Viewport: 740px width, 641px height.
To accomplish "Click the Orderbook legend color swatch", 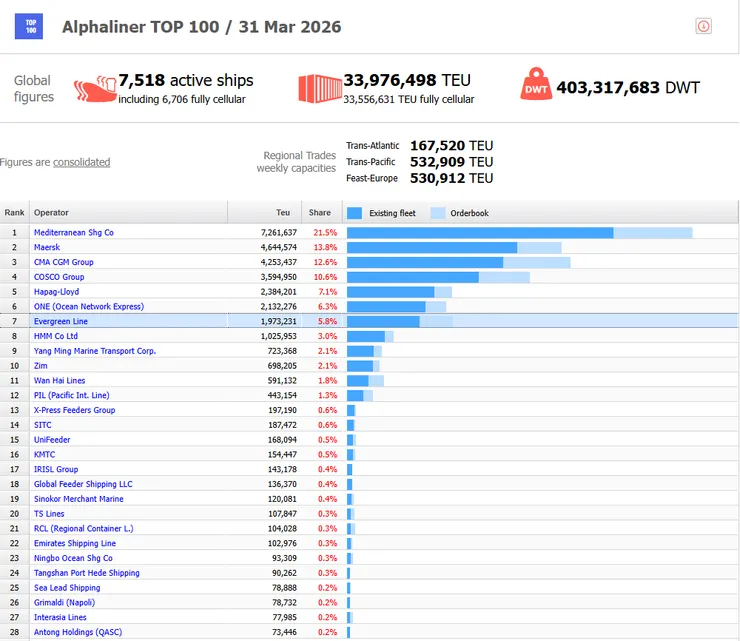I will click(x=437, y=213).
